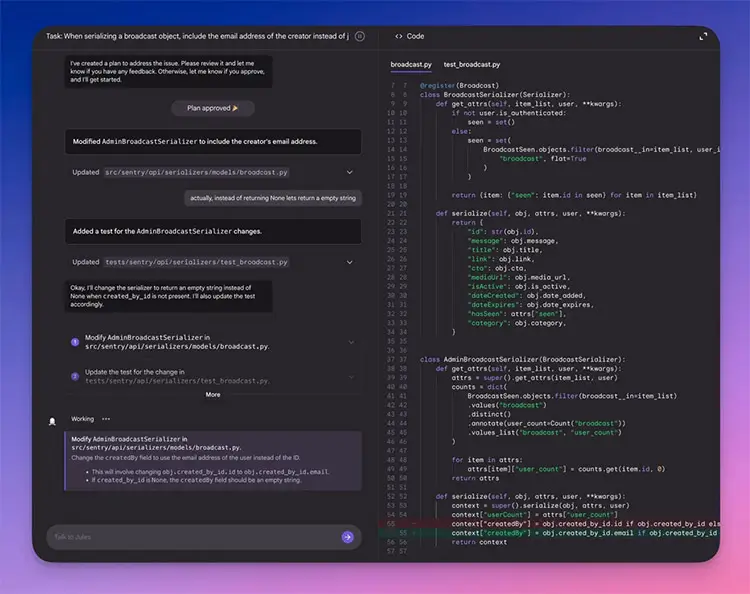Click the 'return context' code line
The height and width of the screenshot is (594, 750).
point(479,542)
